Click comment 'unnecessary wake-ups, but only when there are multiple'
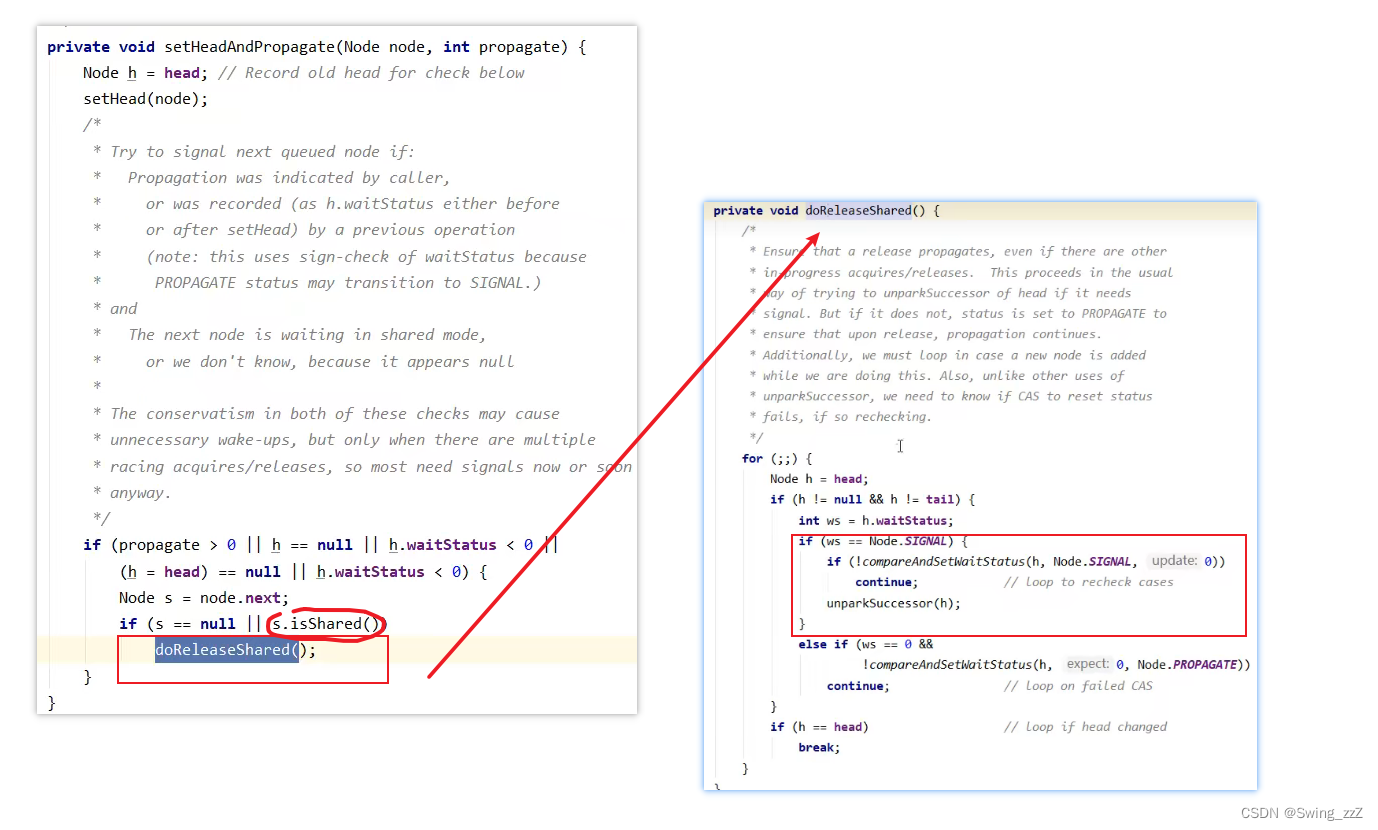Image resolution: width=1378 pixels, height=830 pixels. pyautogui.click(x=353, y=439)
